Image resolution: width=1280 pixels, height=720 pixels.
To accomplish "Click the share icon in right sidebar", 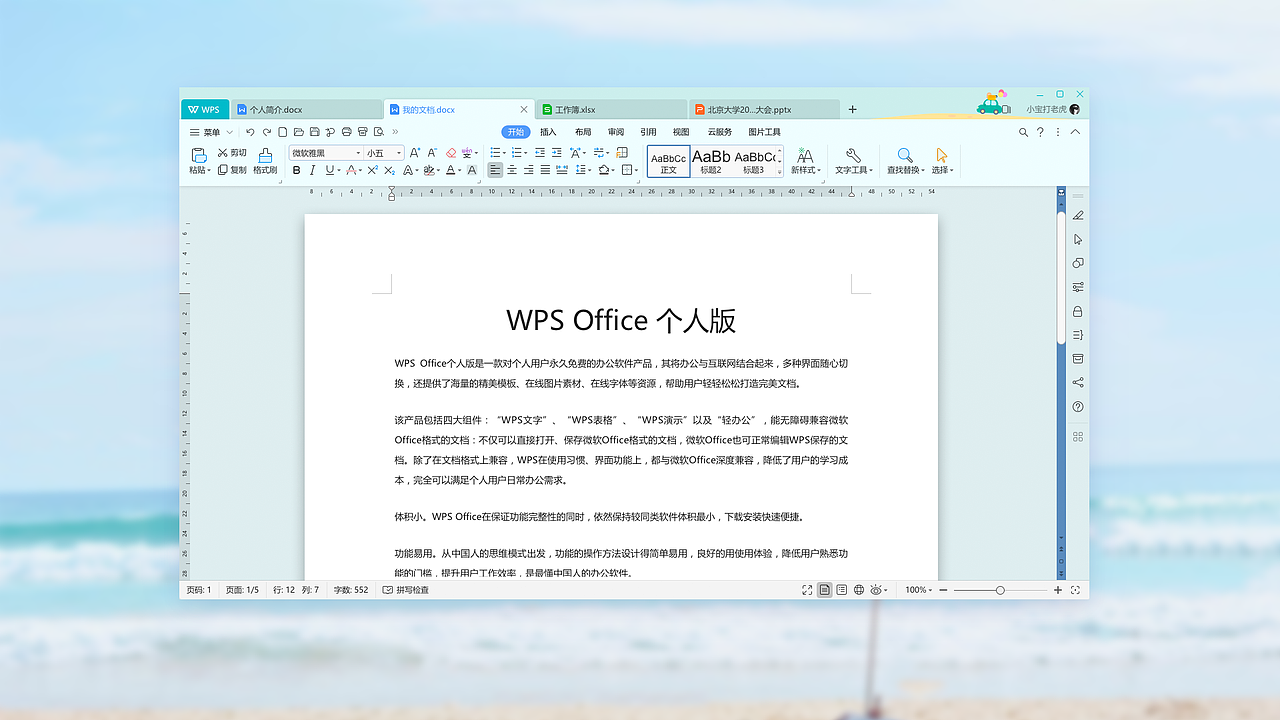I will pyautogui.click(x=1078, y=382).
